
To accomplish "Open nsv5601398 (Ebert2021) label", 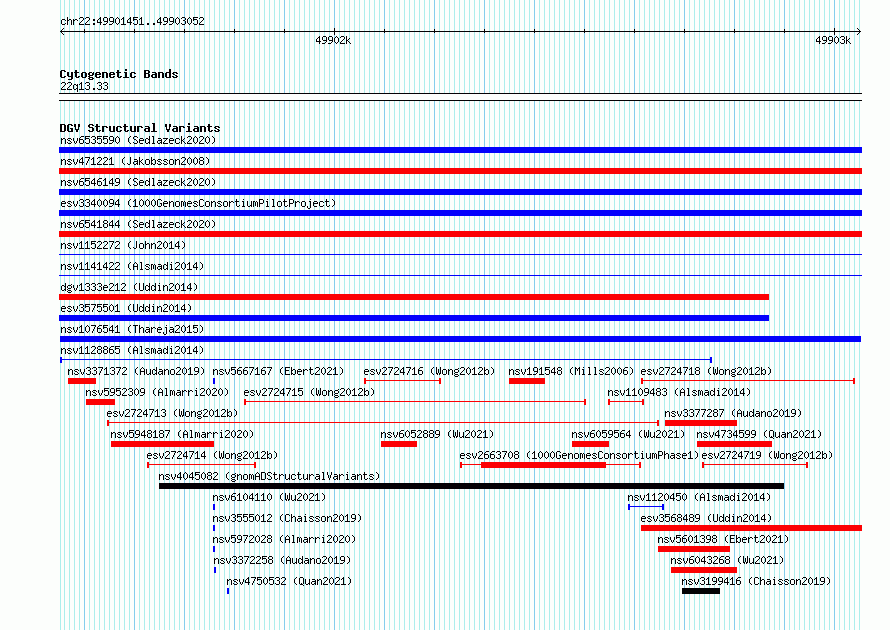I will (x=723, y=539).
